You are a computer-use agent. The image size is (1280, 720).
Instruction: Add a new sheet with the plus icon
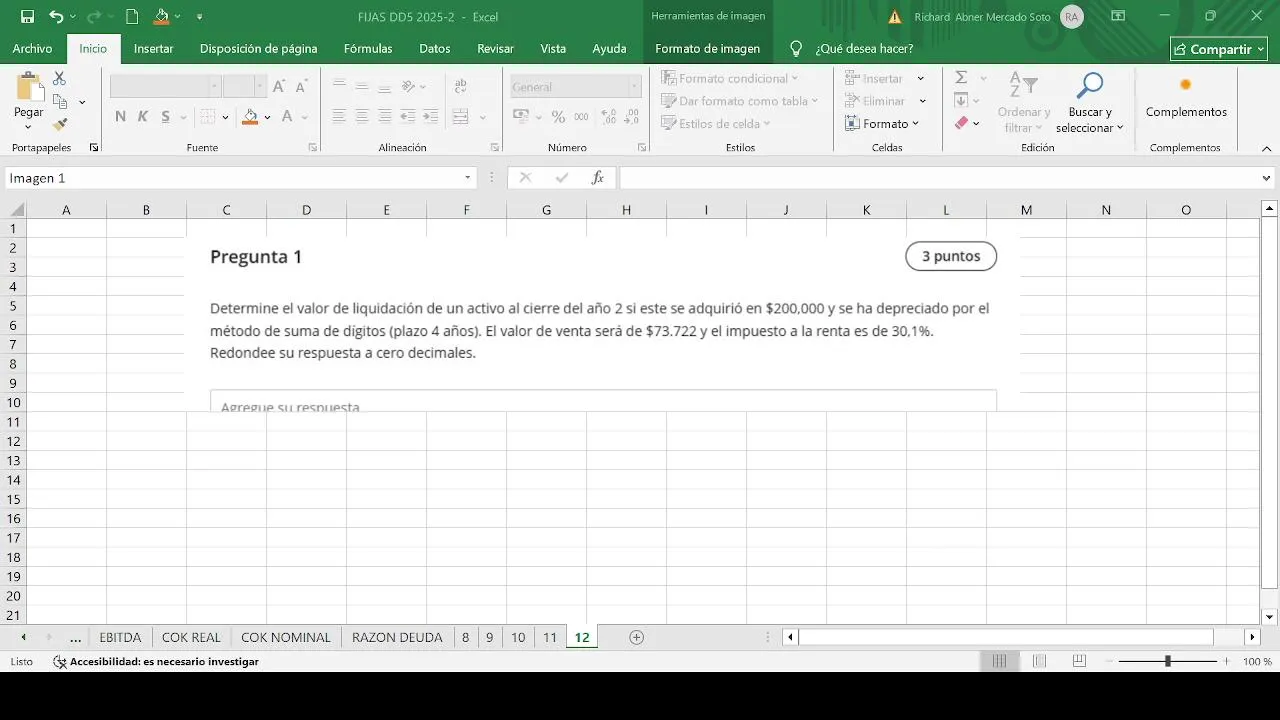click(x=636, y=637)
